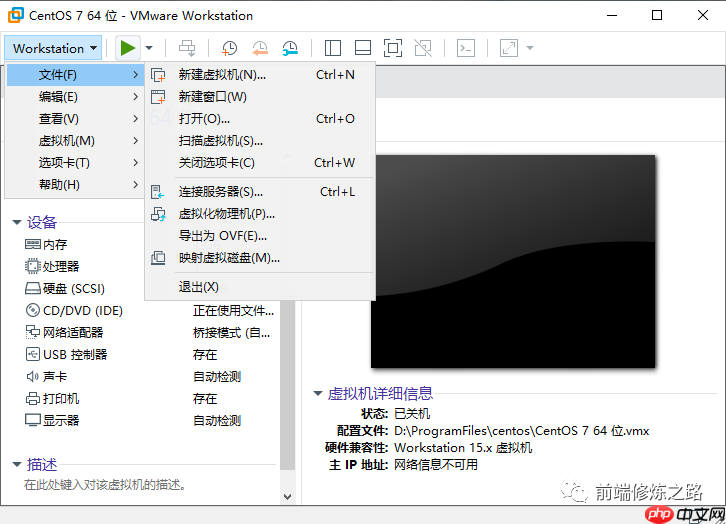Collapse the 描述 section triangle

pyautogui.click(x=17, y=464)
